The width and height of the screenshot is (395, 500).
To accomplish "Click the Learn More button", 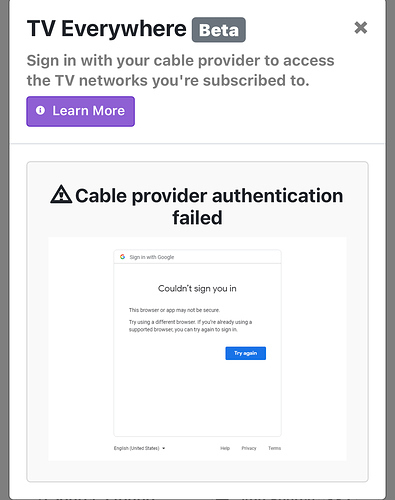I will point(81,111).
